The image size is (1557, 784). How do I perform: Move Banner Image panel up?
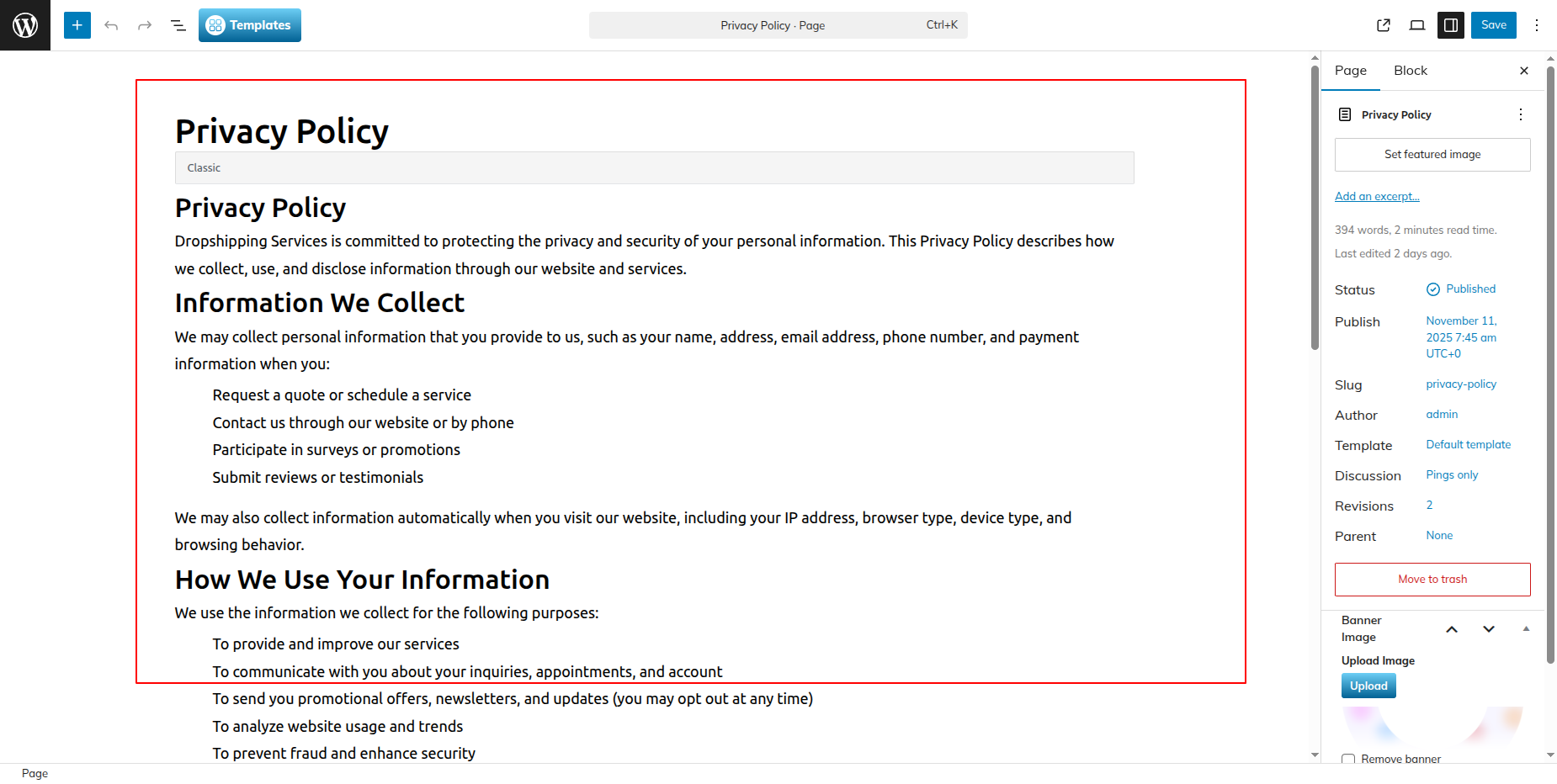click(1452, 629)
